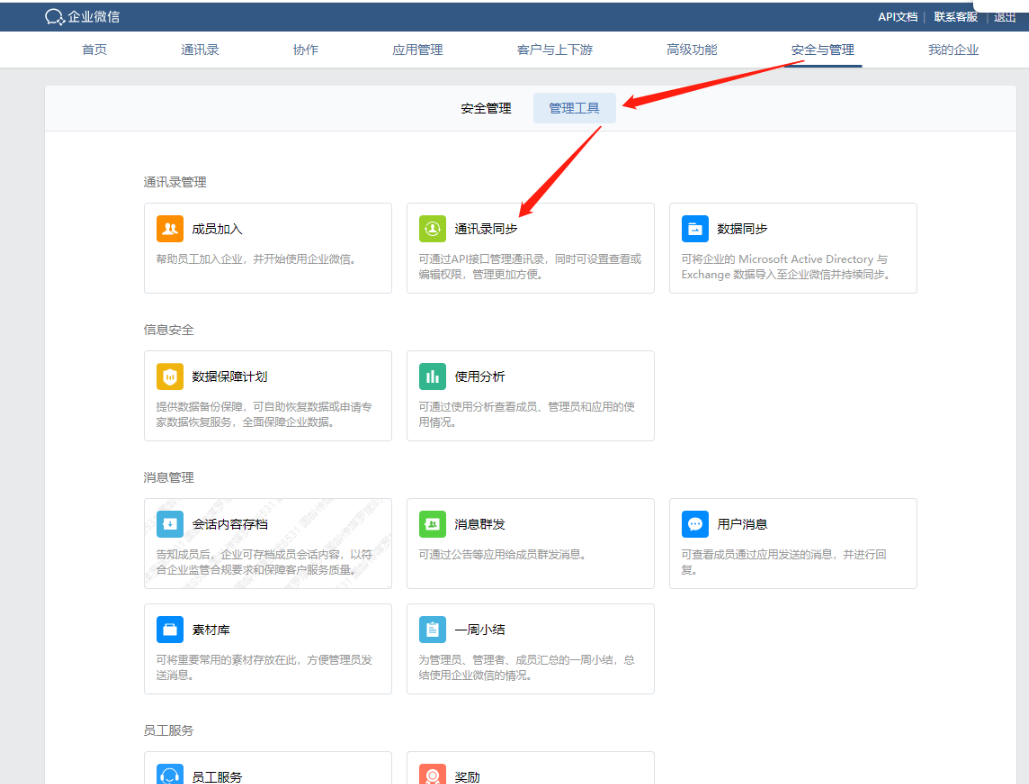Viewport: 1029px width, 784px height.
Task: Click the blue 素材库 icon
Action: [x=170, y=630]
